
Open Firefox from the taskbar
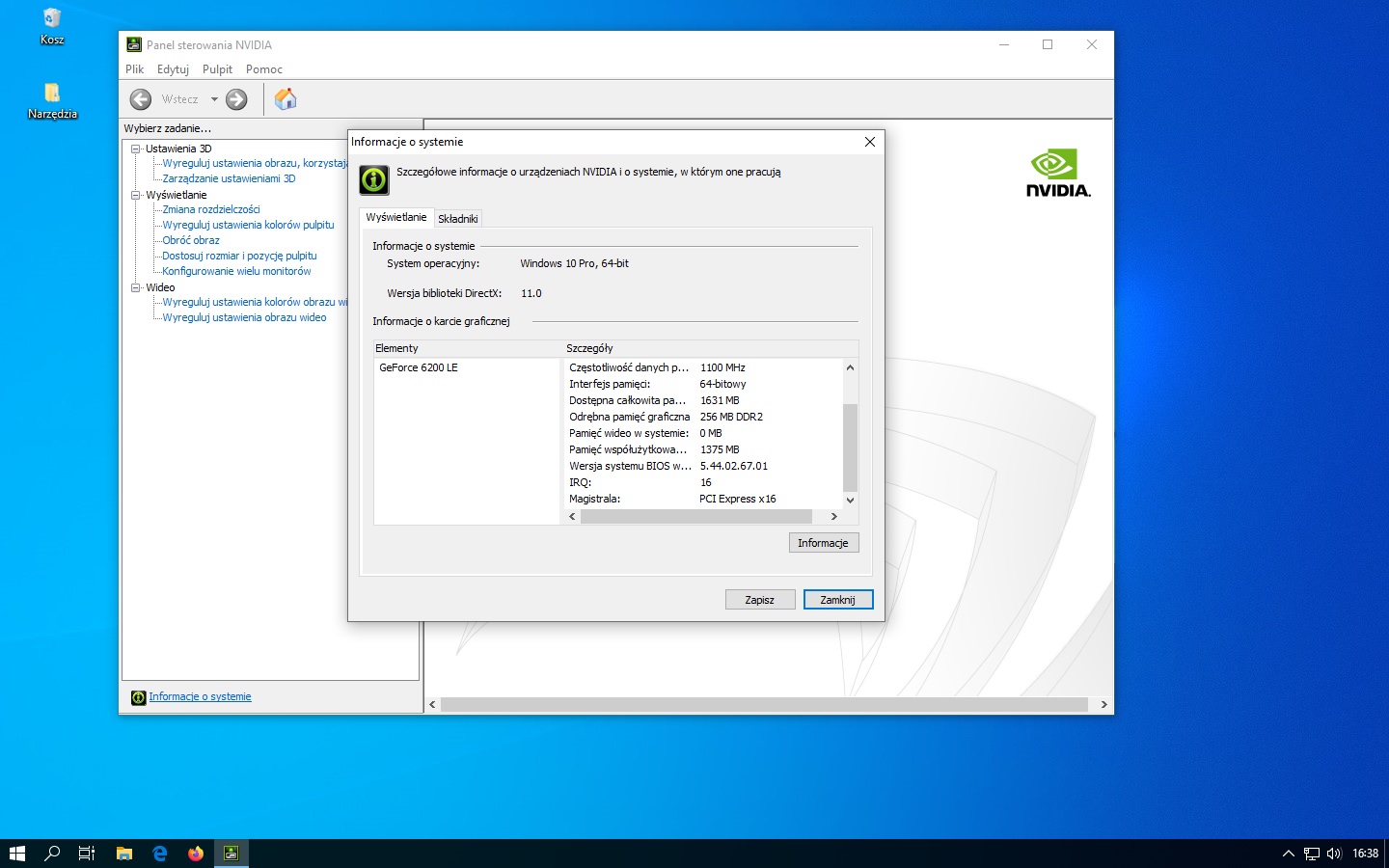tap(196, 854)
